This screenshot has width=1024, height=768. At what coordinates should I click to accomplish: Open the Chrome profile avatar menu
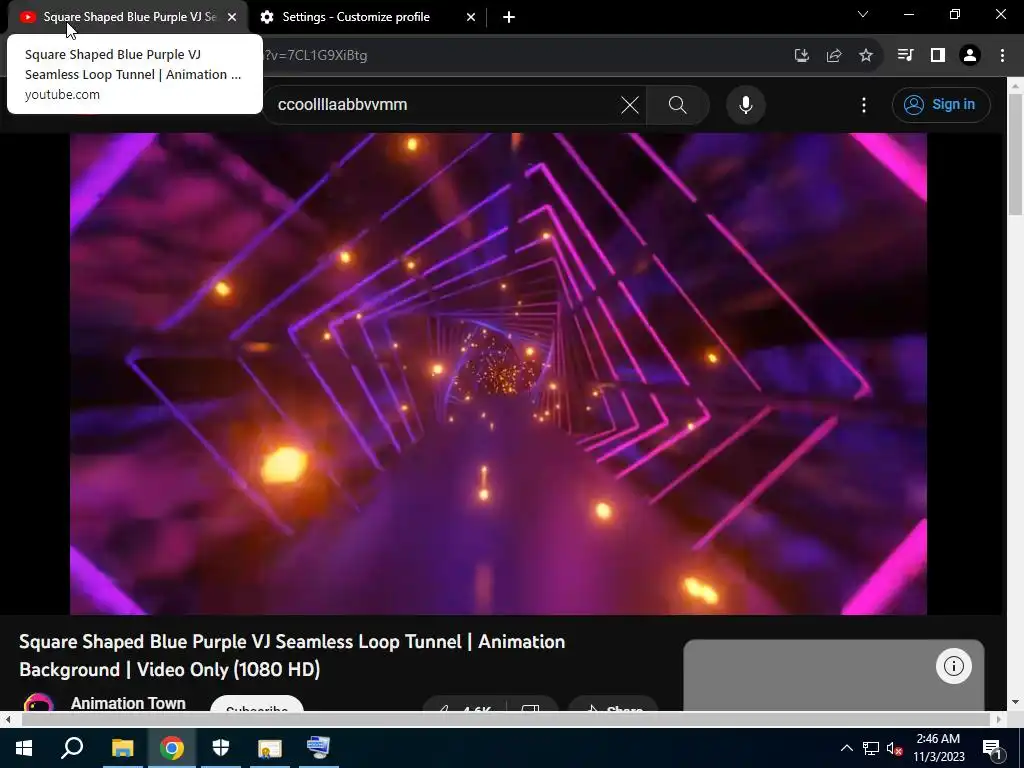[970, 56]
